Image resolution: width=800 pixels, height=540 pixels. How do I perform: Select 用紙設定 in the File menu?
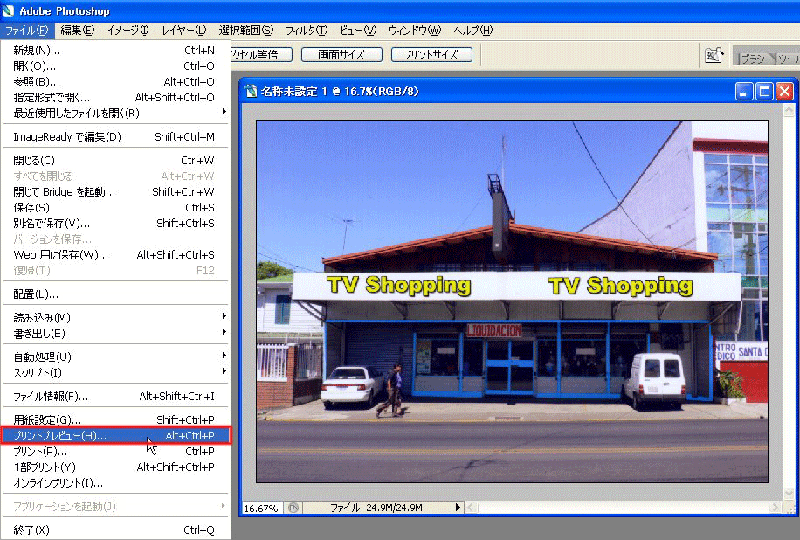(x=47, y=420)
